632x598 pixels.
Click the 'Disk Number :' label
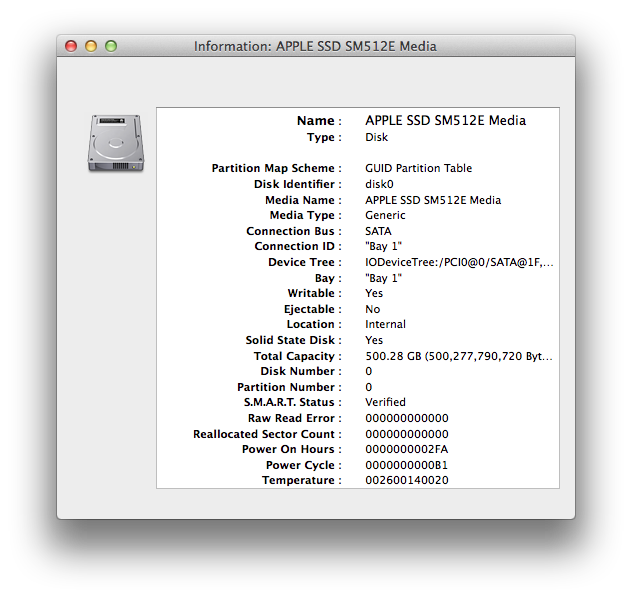coord(301,372)
